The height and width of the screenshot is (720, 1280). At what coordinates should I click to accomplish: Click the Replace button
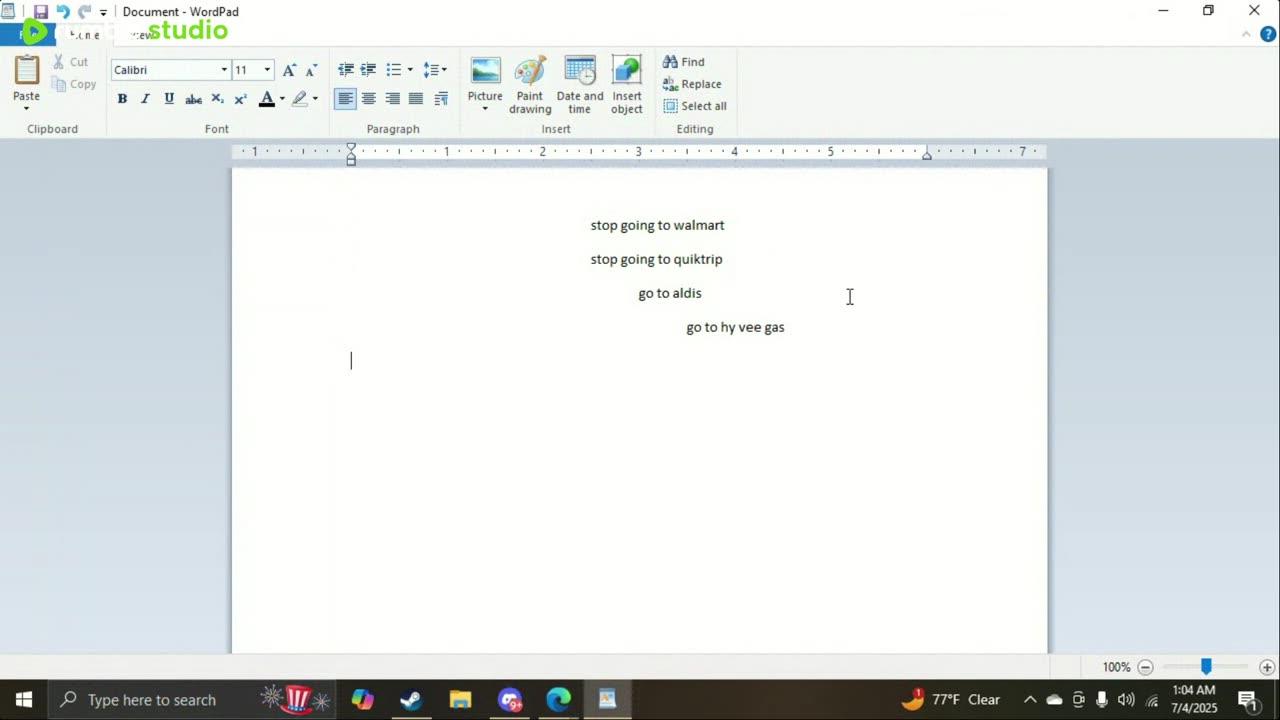coord(692,84)
